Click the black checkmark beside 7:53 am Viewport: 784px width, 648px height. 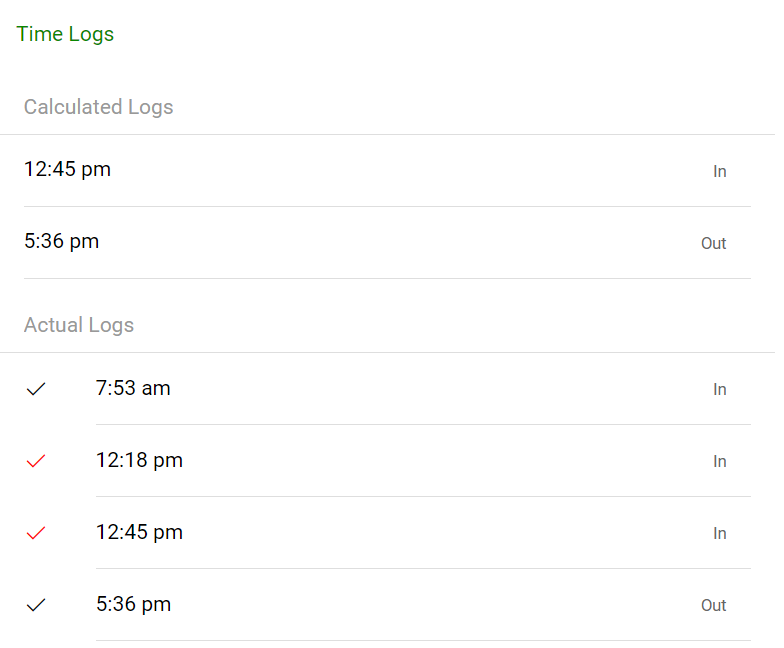[36, 389]
